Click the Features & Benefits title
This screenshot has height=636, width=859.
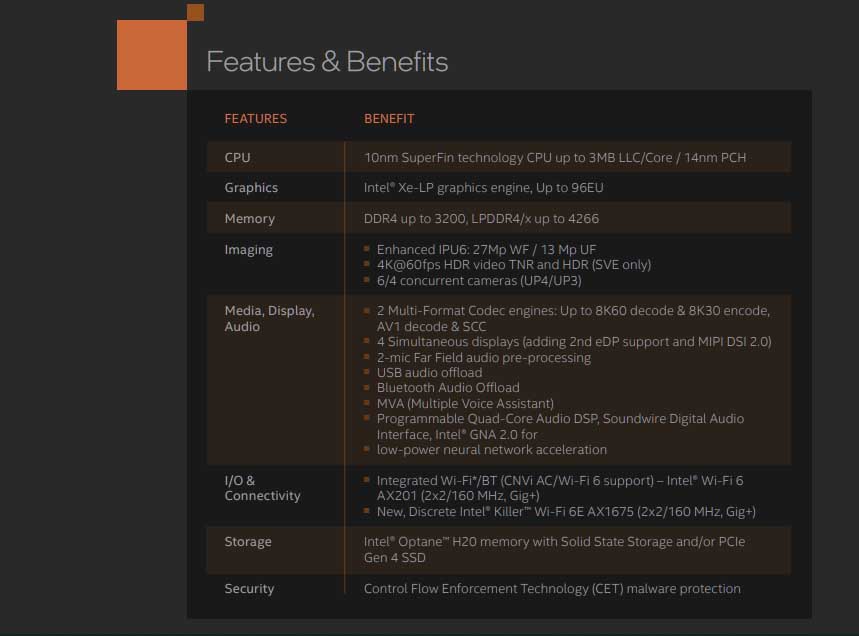point(327,61)
